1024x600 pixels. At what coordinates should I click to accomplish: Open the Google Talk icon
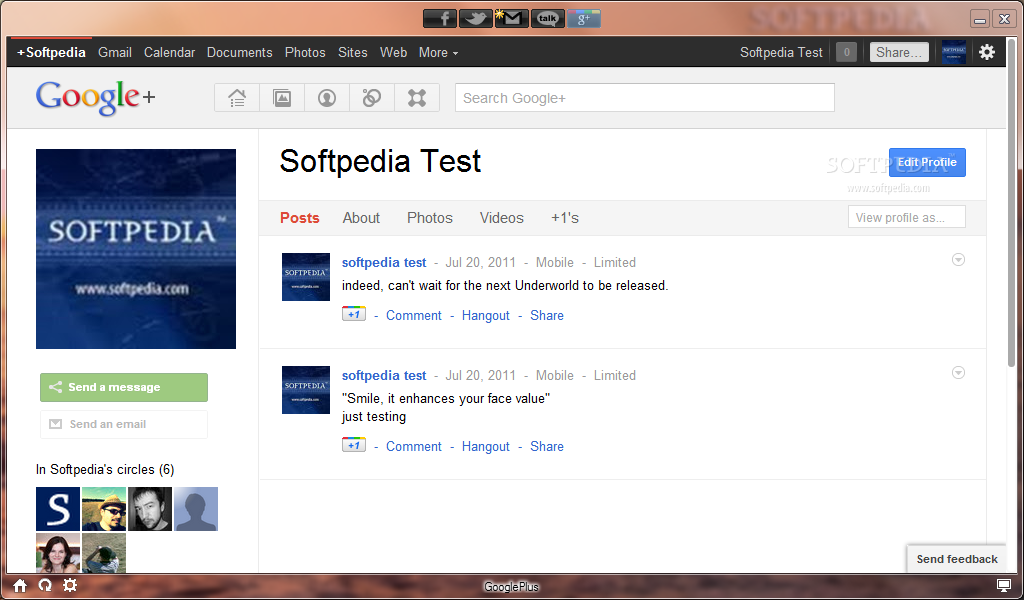pyautogui.click(x=547, y=18)
